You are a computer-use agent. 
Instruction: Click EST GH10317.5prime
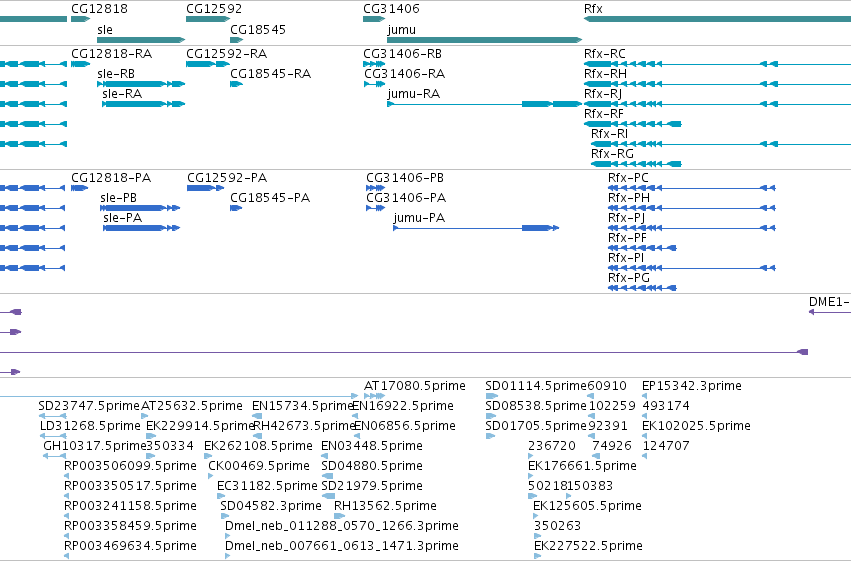pyautogui.click(x=95, y=446)
